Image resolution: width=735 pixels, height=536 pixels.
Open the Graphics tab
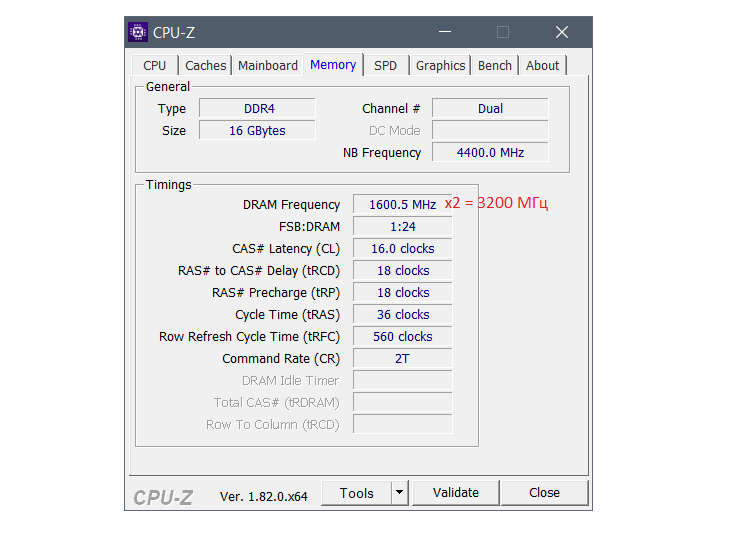[440, 65]
